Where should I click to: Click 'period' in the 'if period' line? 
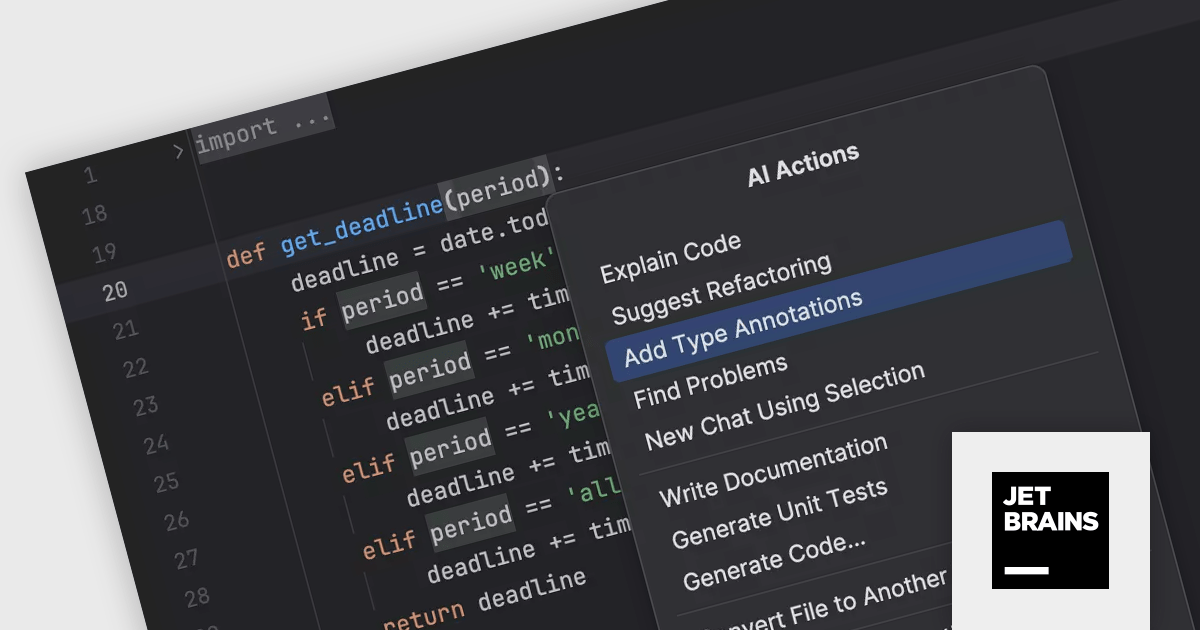coord(384,301)
